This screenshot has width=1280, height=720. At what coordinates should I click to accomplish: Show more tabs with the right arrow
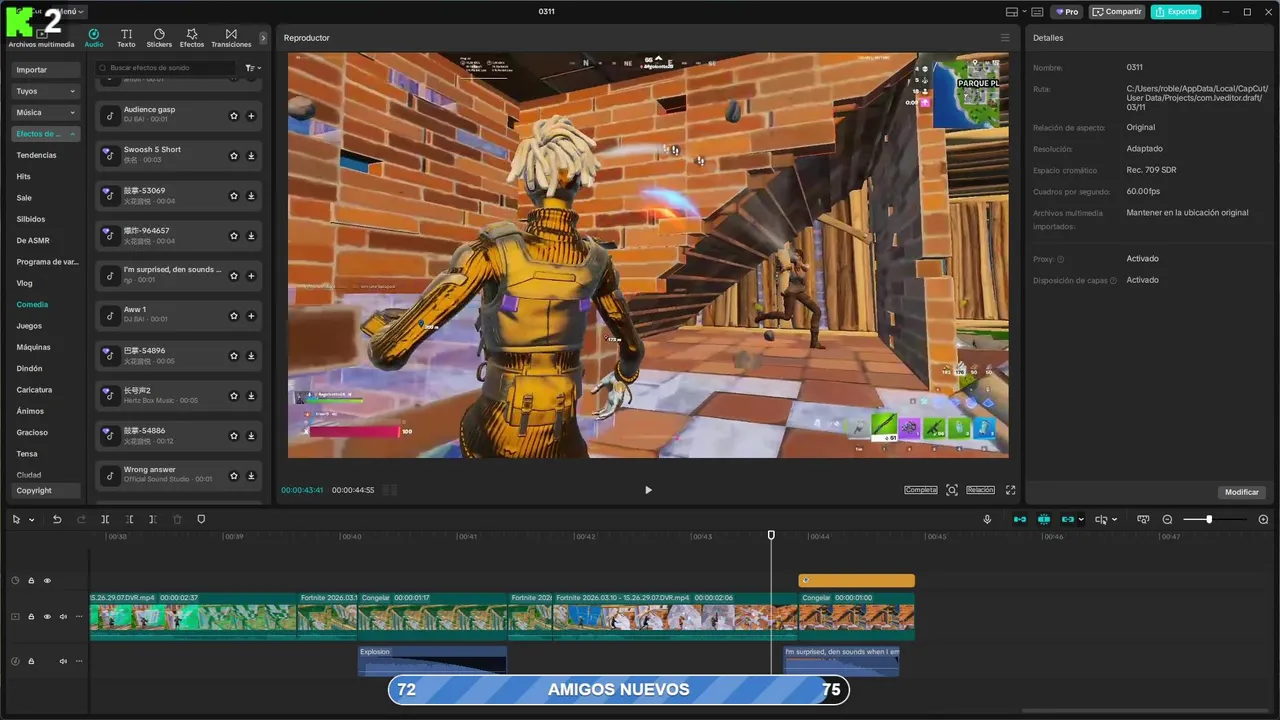click(x=263, y=38)
